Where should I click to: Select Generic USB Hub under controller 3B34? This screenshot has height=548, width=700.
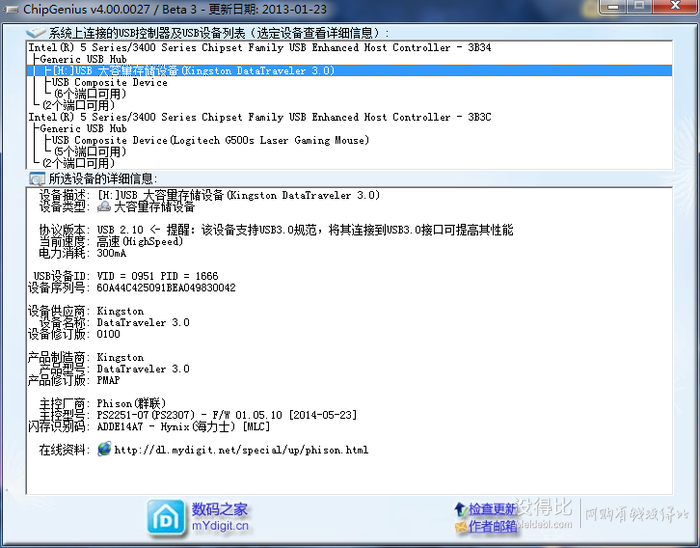click(x=83, y=59)
